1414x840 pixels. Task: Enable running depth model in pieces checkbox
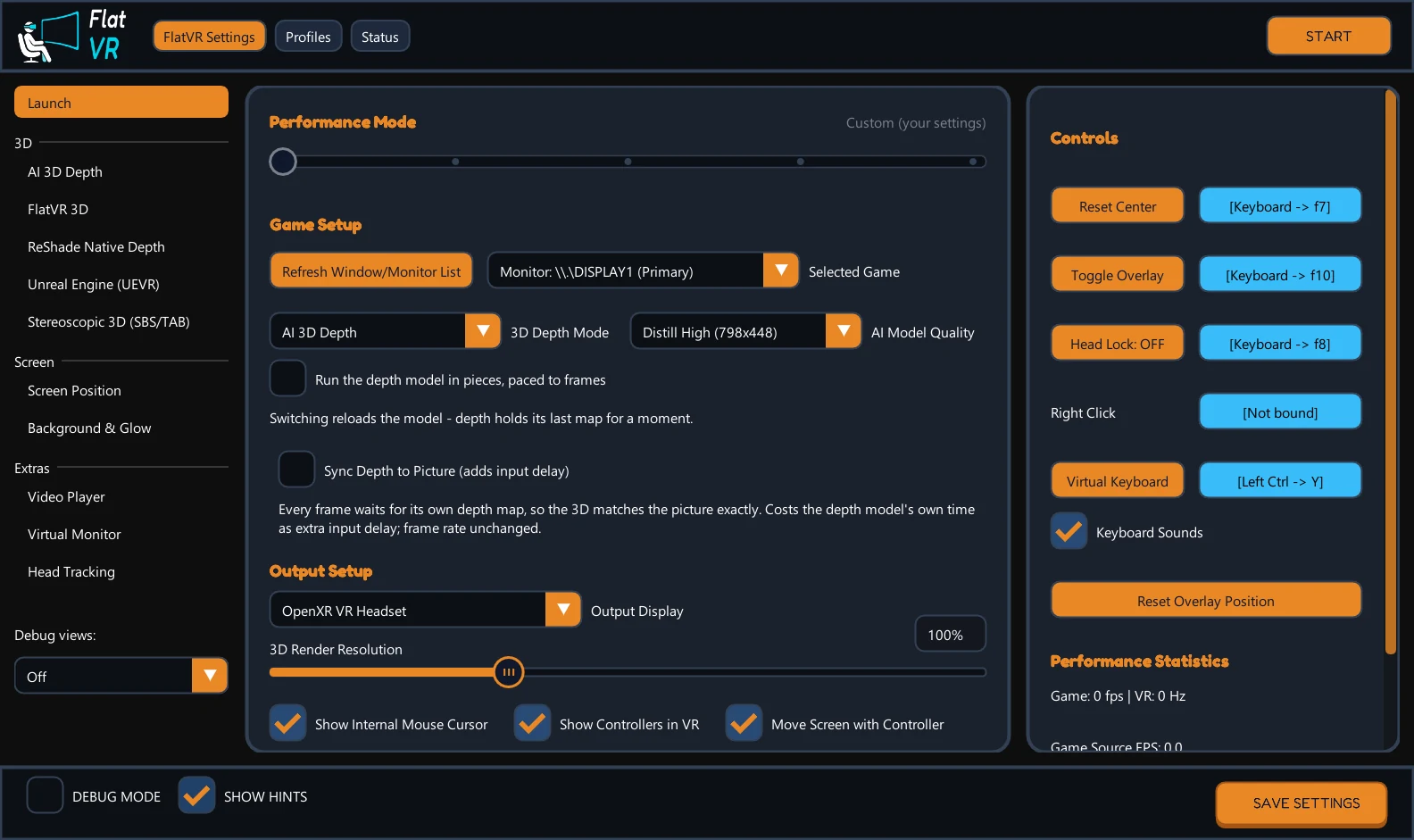click(287, 378)
